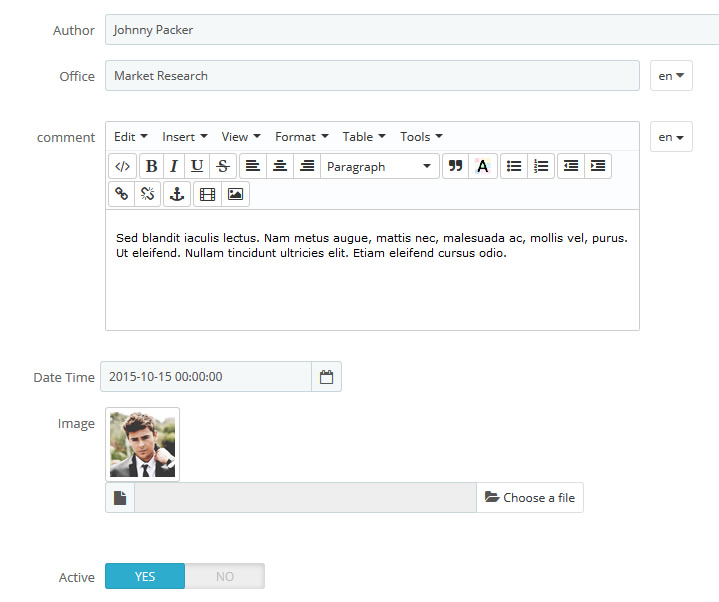Open the comment language 'en' dropdown
This screenshot has width=719, height=602.
(x=671, y=137)
